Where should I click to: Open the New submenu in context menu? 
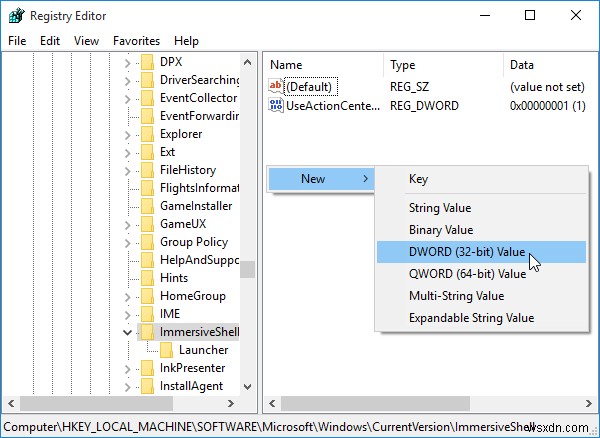(x=321, y=179)
